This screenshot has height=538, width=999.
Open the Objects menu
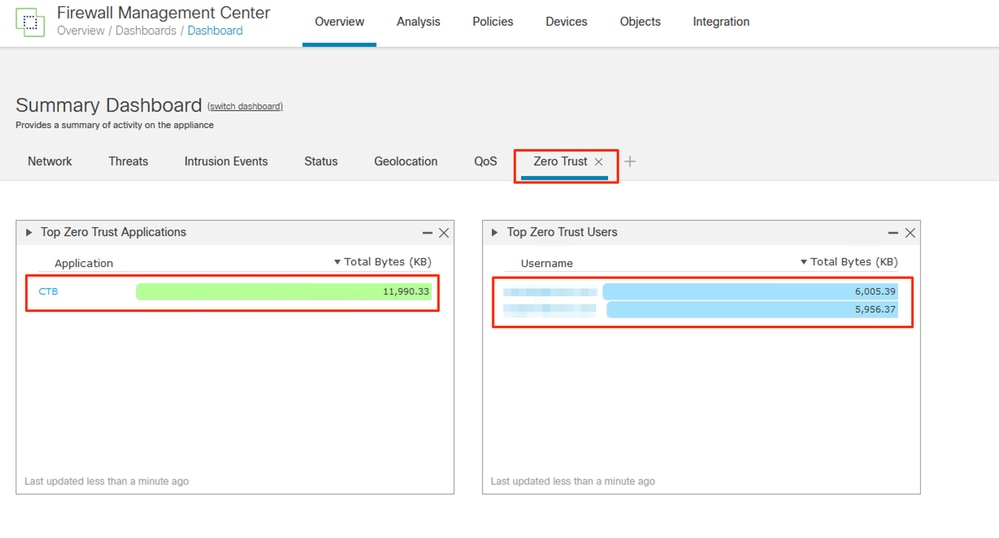pyautogui.click(x=640, y=22)
